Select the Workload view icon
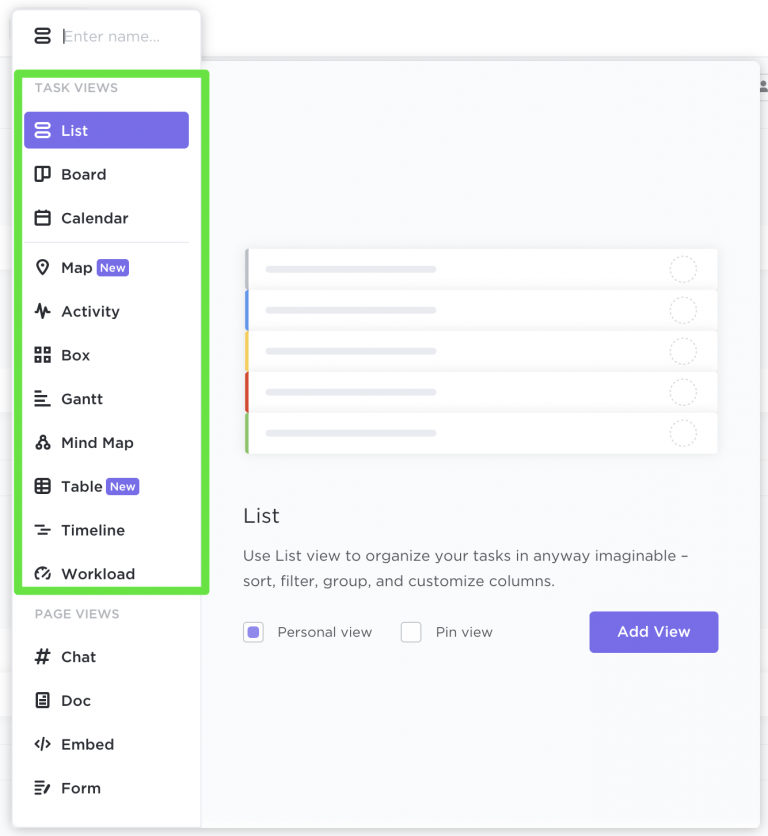 tap(40, 573)
